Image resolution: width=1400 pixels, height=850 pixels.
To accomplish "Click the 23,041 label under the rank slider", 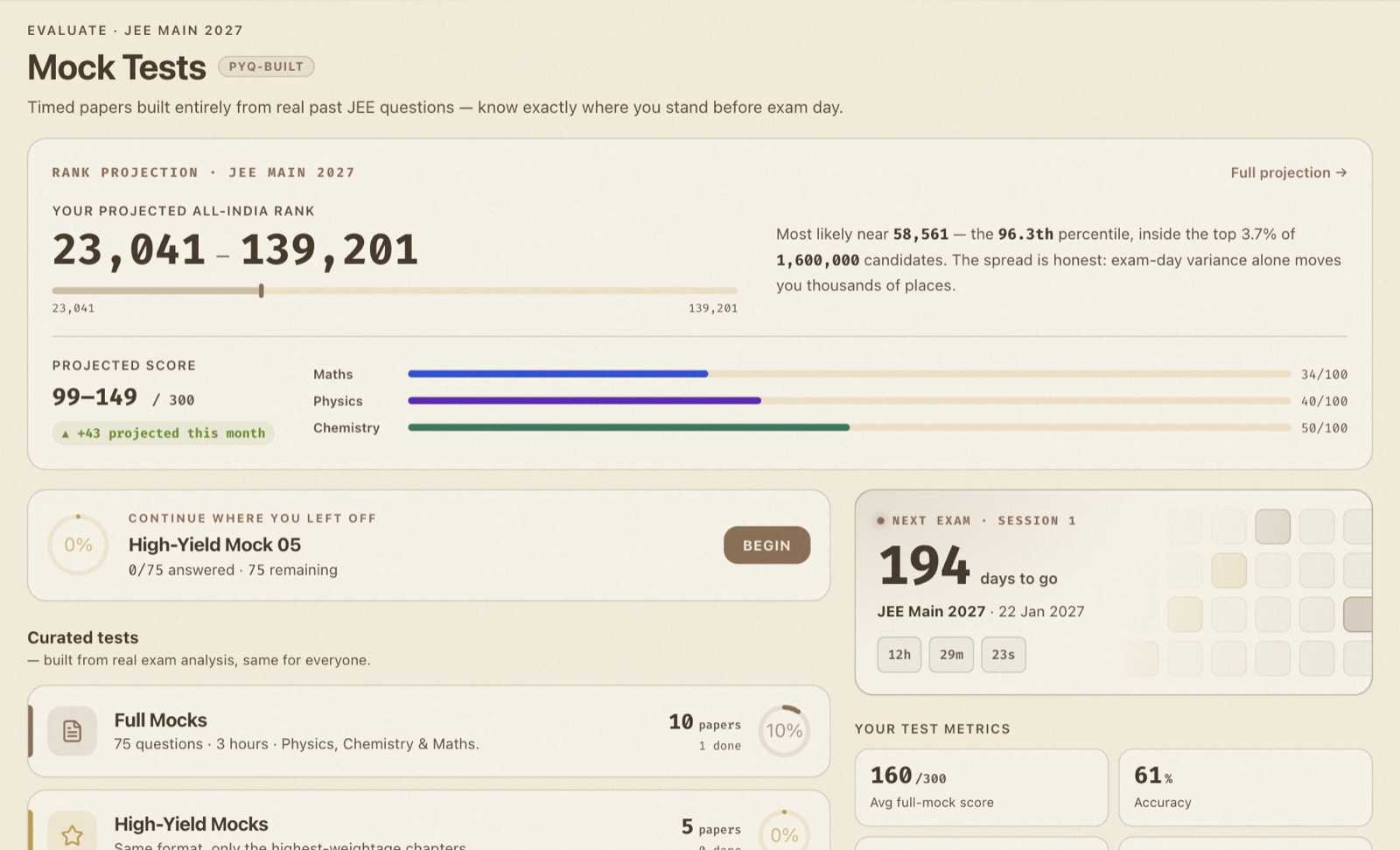I will click(x=73, y=308).
